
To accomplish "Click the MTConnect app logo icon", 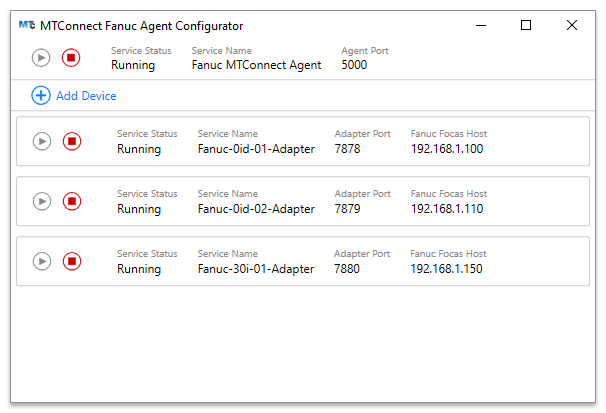I will tap(27, 25).
